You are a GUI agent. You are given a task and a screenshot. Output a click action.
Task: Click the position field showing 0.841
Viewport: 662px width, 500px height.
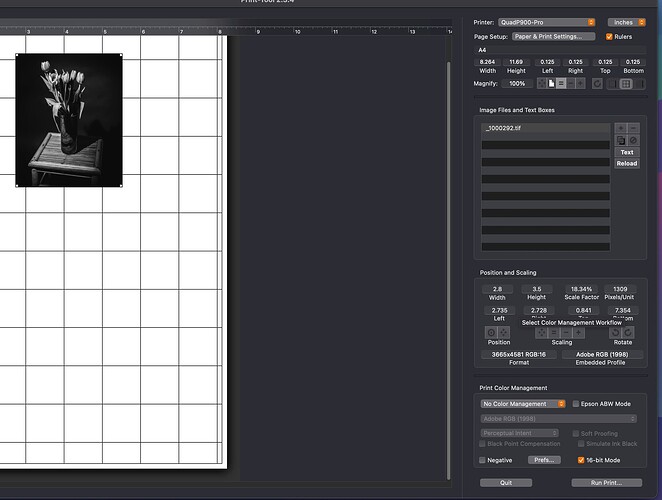tap(583, 310)
